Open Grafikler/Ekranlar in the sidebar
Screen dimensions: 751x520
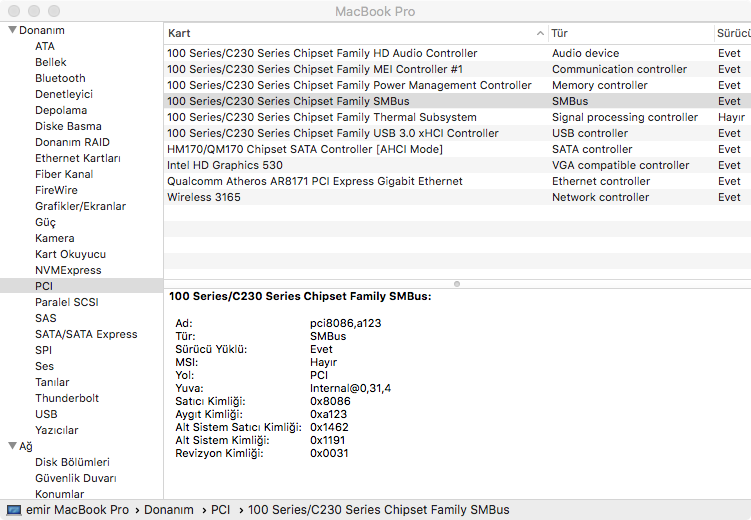(80, 206)
